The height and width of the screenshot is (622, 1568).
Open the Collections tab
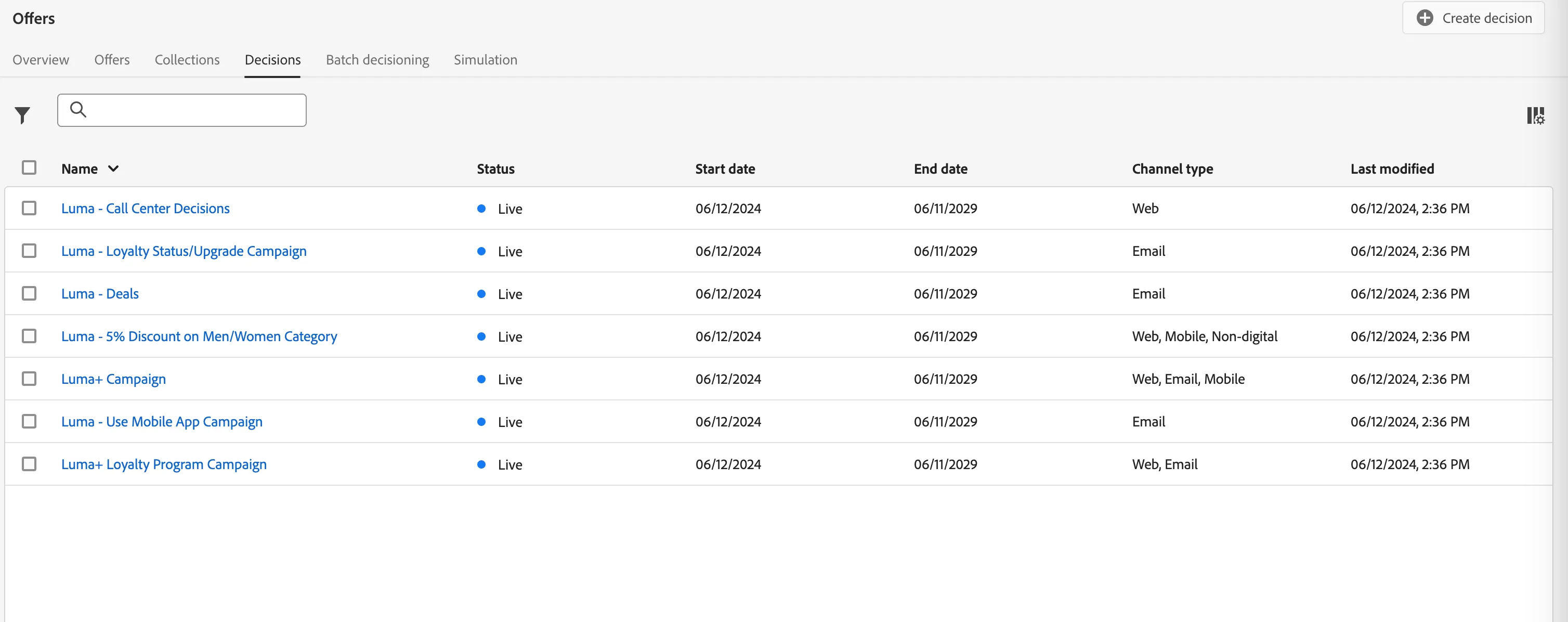pyautogui.click(x=187, y=60)
